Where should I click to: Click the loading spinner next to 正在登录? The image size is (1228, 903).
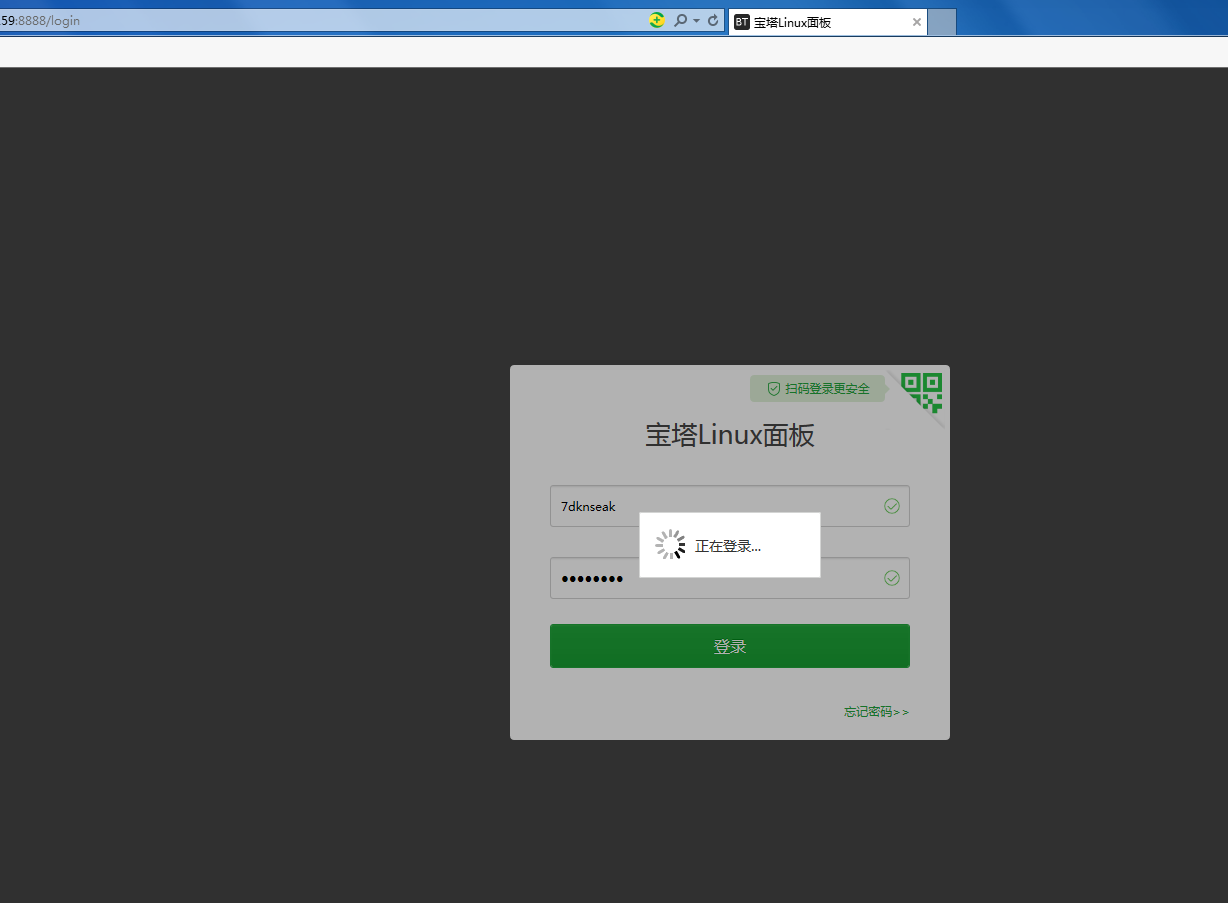coord(669,544)
